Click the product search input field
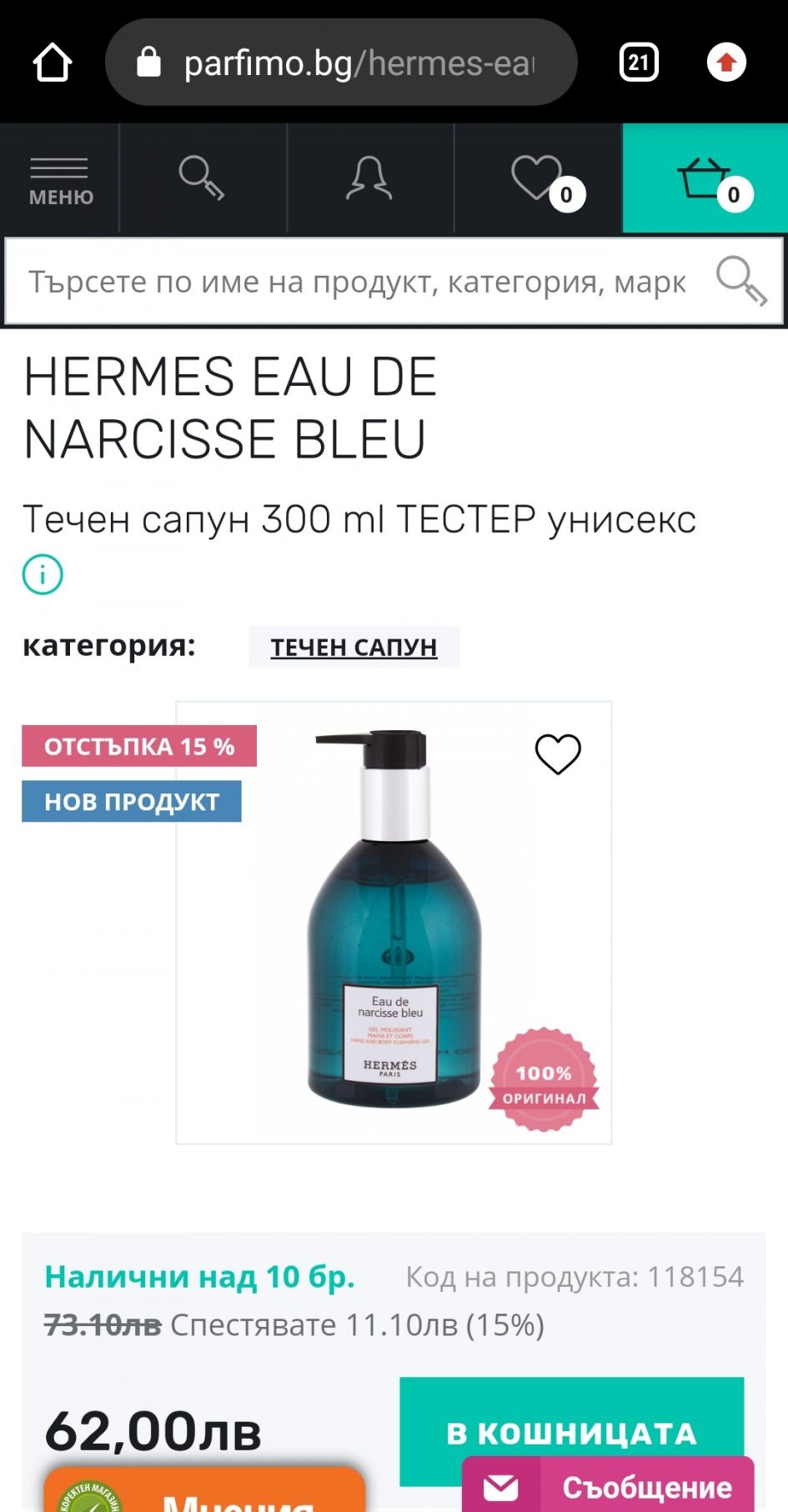Image resolution: width=788 pixels, height=1512 pixels. 359,282
